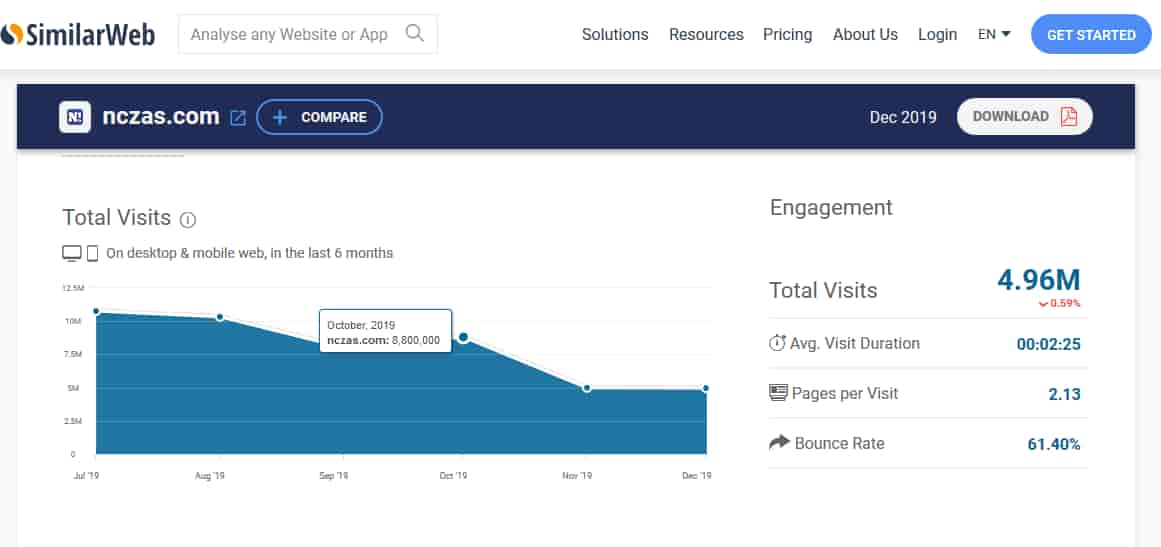Click the 7.5M y-axis label
The width and height of the screenshot is (1161, 547).
73,355
